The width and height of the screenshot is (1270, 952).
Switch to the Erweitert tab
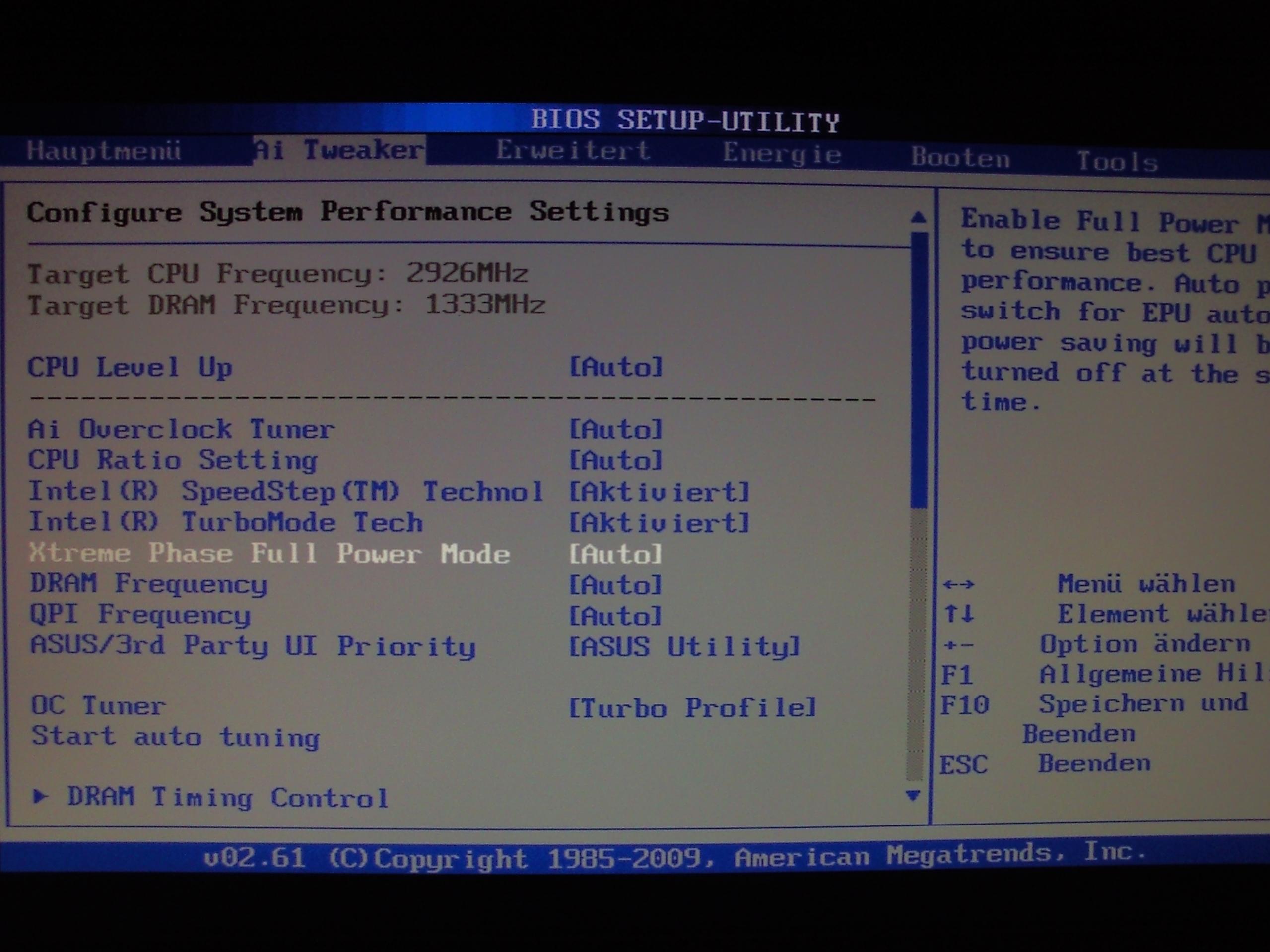coord(572,151)
